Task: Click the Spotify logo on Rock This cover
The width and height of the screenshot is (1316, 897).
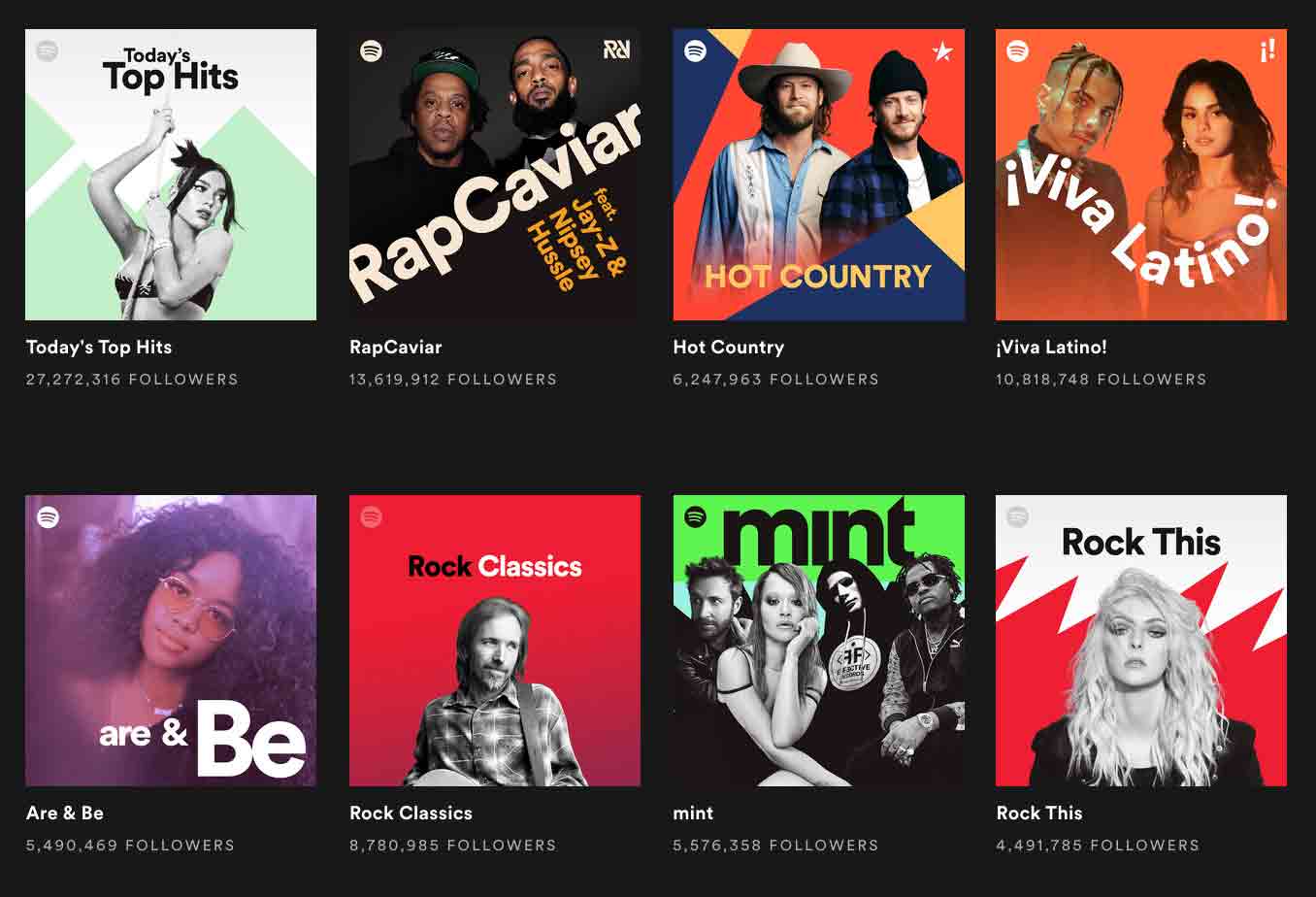Action: tap(1017, 516)
